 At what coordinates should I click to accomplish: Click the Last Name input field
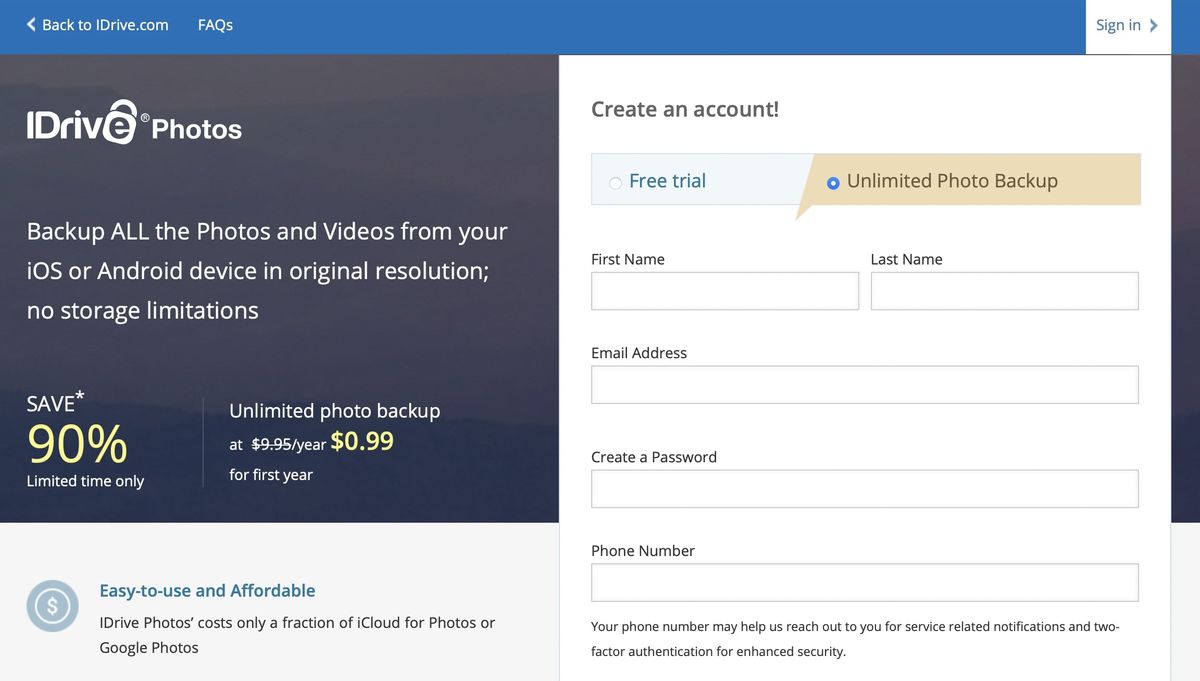1004,291
